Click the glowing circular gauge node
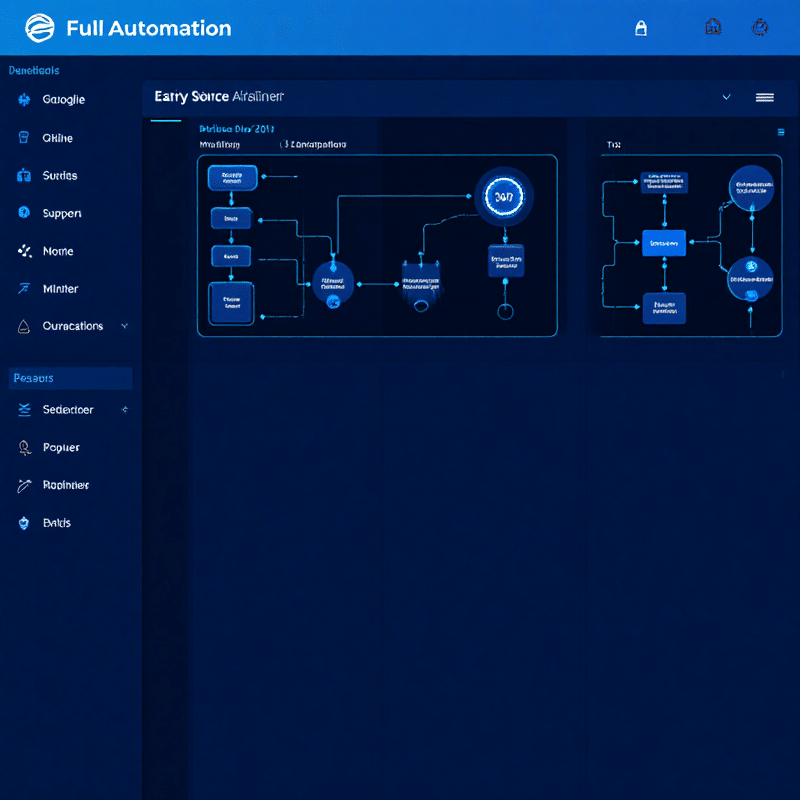 click(504, 197)
